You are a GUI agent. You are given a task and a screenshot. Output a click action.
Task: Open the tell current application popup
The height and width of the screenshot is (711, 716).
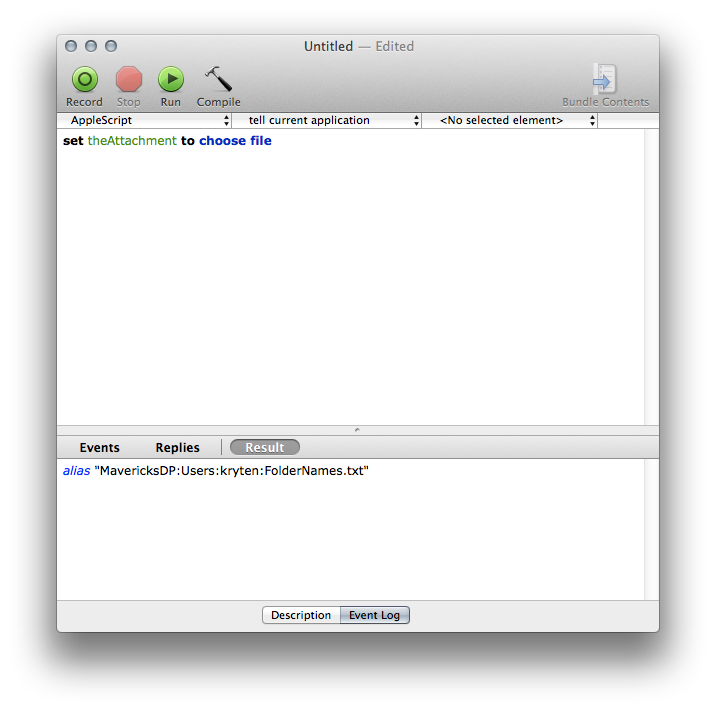(x=327, y=121)
